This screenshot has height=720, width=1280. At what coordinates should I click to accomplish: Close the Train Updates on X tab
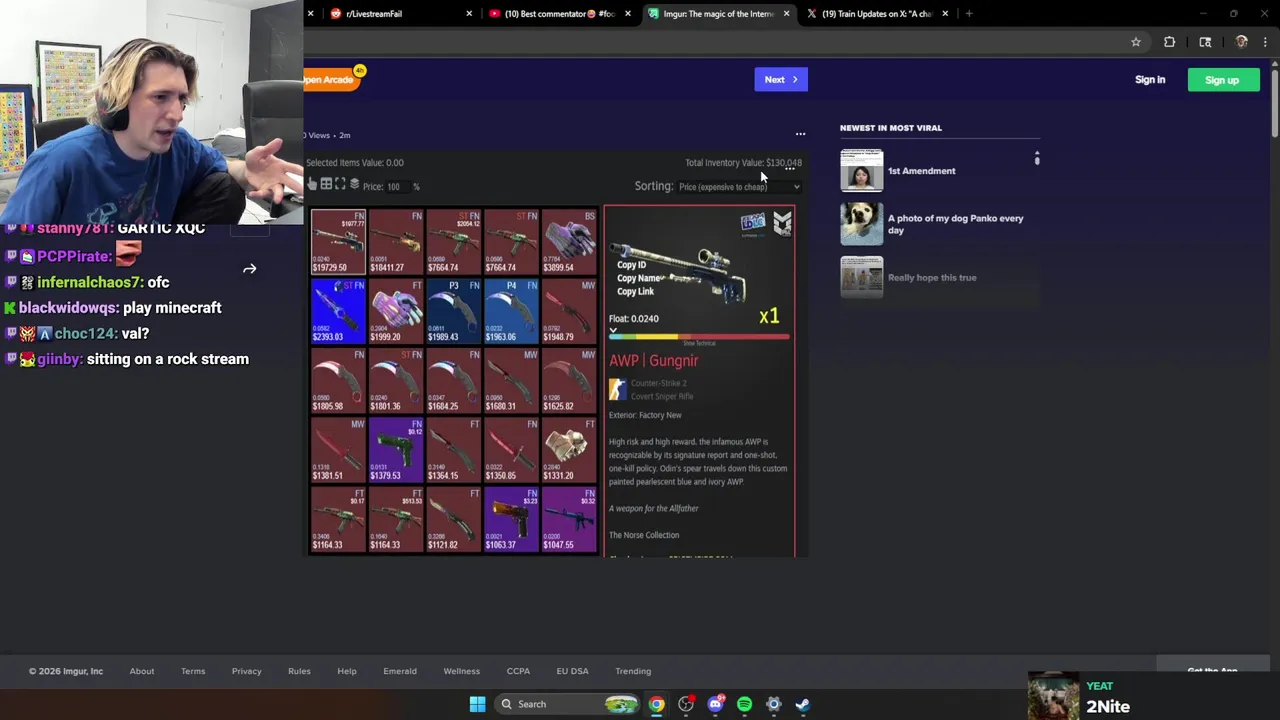945,14
